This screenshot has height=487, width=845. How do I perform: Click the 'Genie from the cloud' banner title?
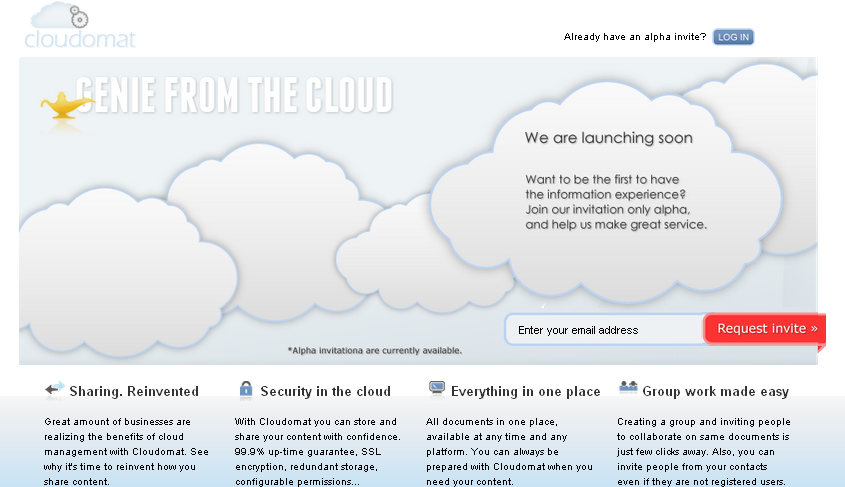(234, 95)
